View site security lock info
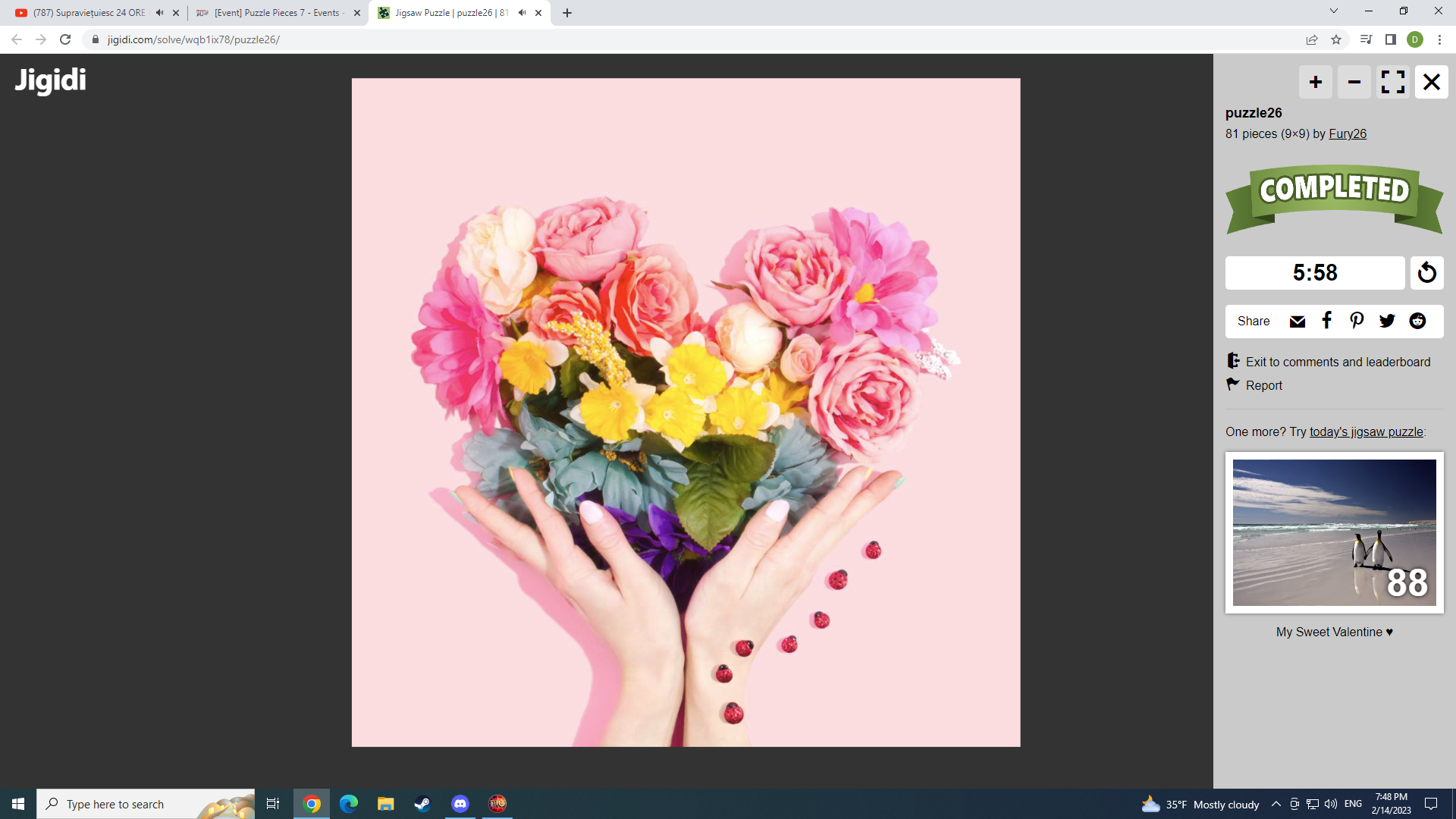1456x819 pixels. pos(96,39)
